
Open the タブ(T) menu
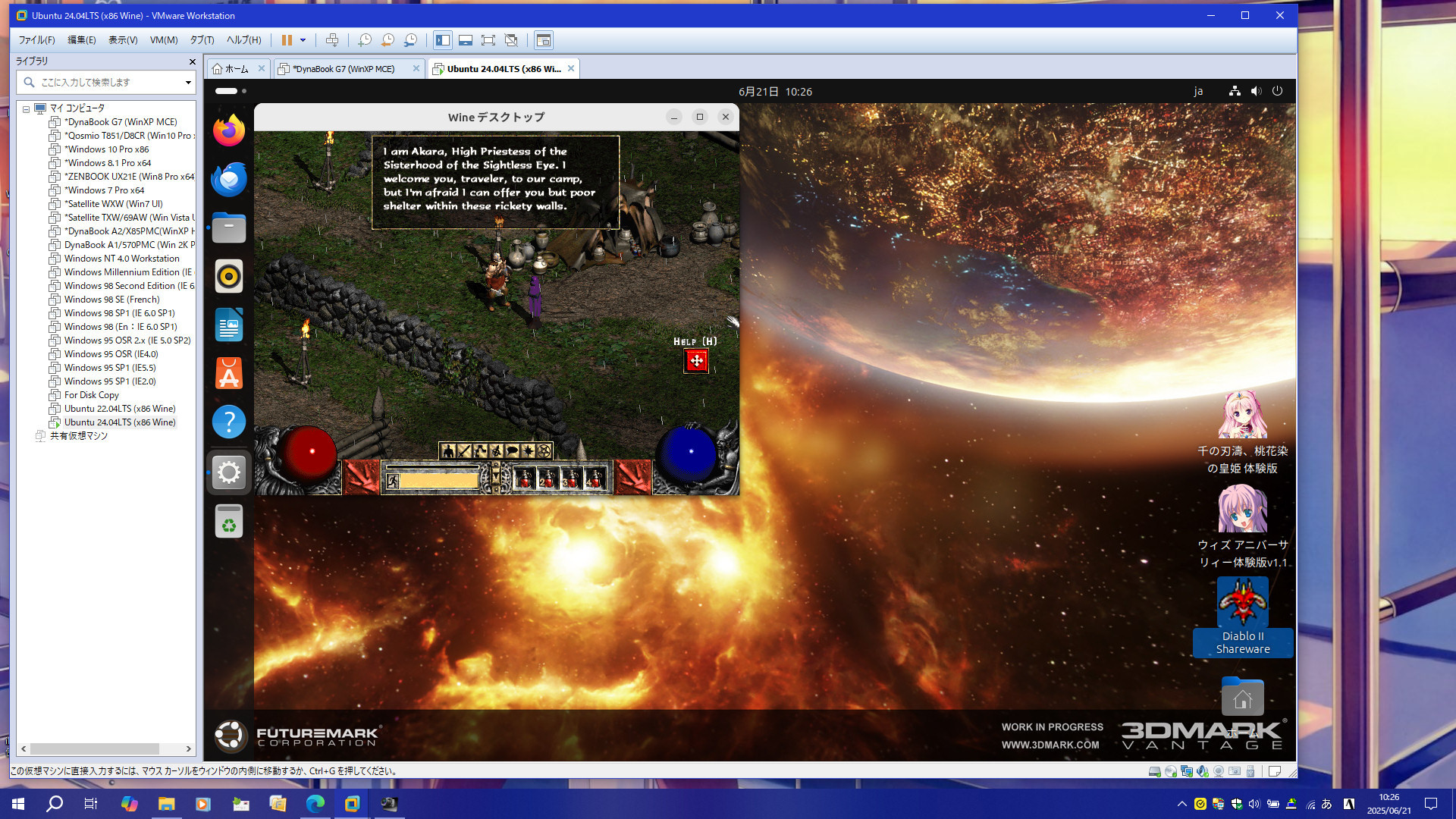pos(202,40)
